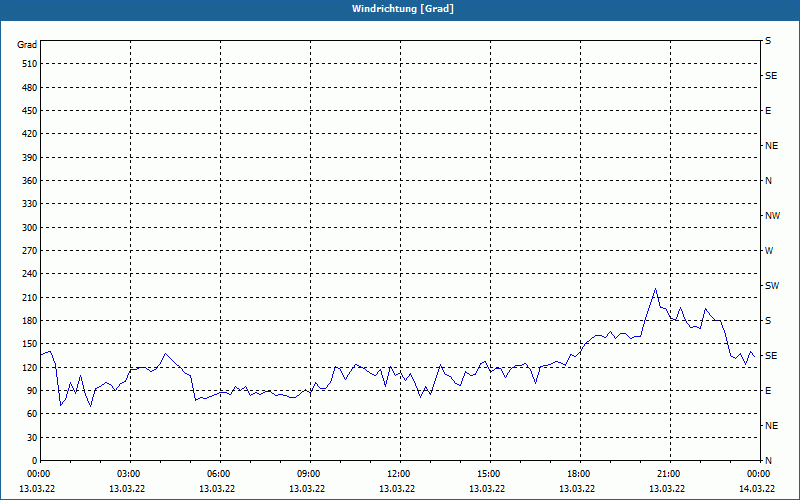
Task: Click the N compass label beside the 360 gridline
Action: [768, 181]
